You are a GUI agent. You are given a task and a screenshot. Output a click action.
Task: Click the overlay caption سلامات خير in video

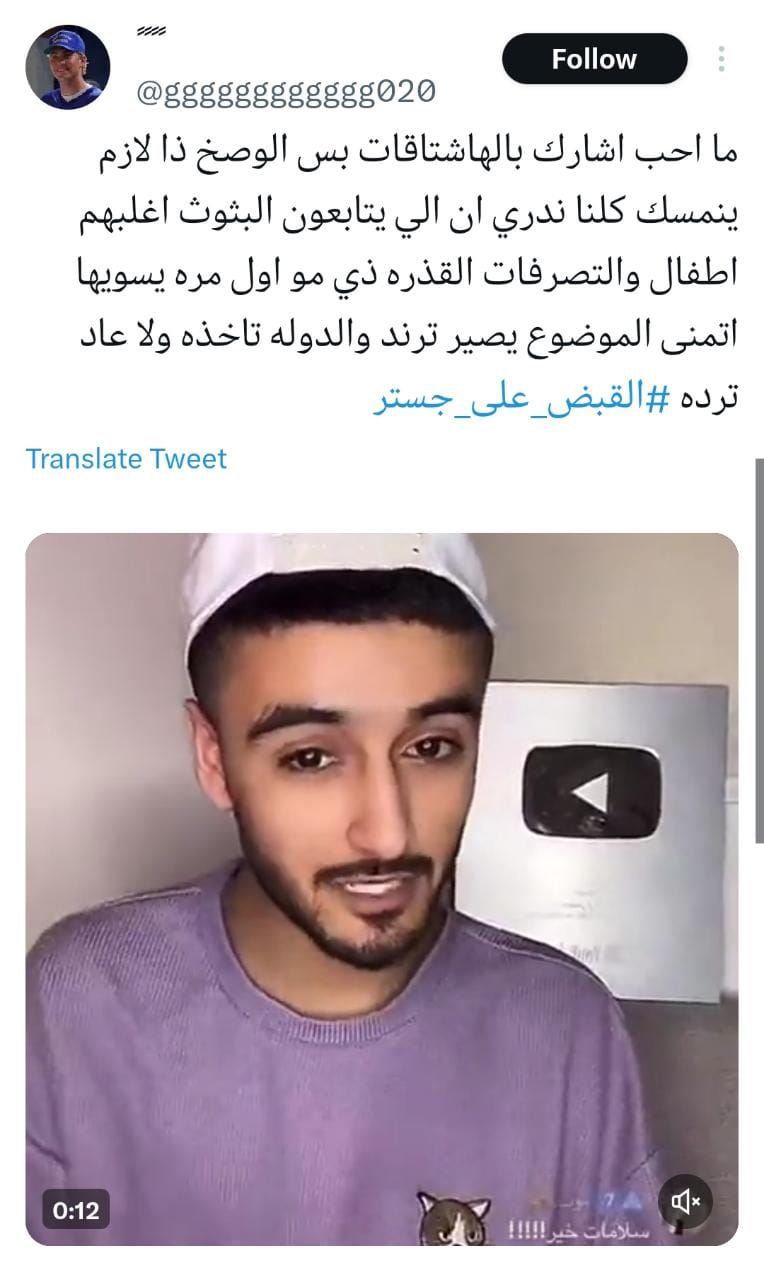[580, 1232]
